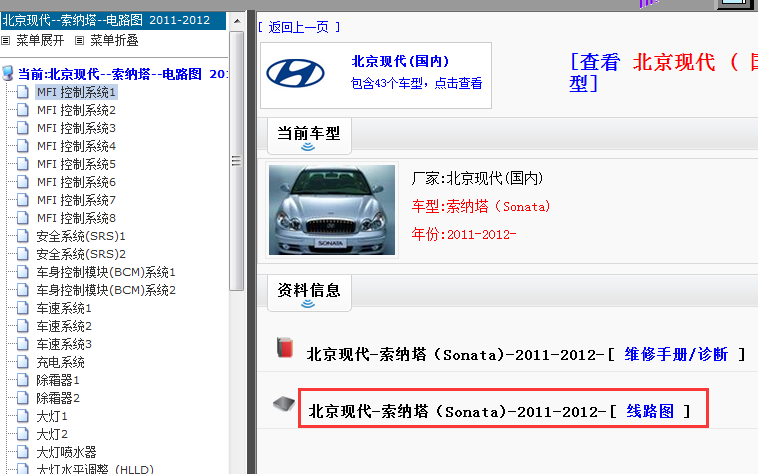Select 安全系统(SRS)1 in the tree

pyautogui.click(x=81, y=236)
